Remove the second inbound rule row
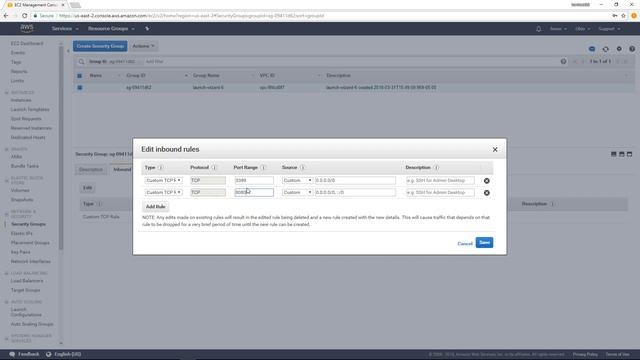 [487, 193]
